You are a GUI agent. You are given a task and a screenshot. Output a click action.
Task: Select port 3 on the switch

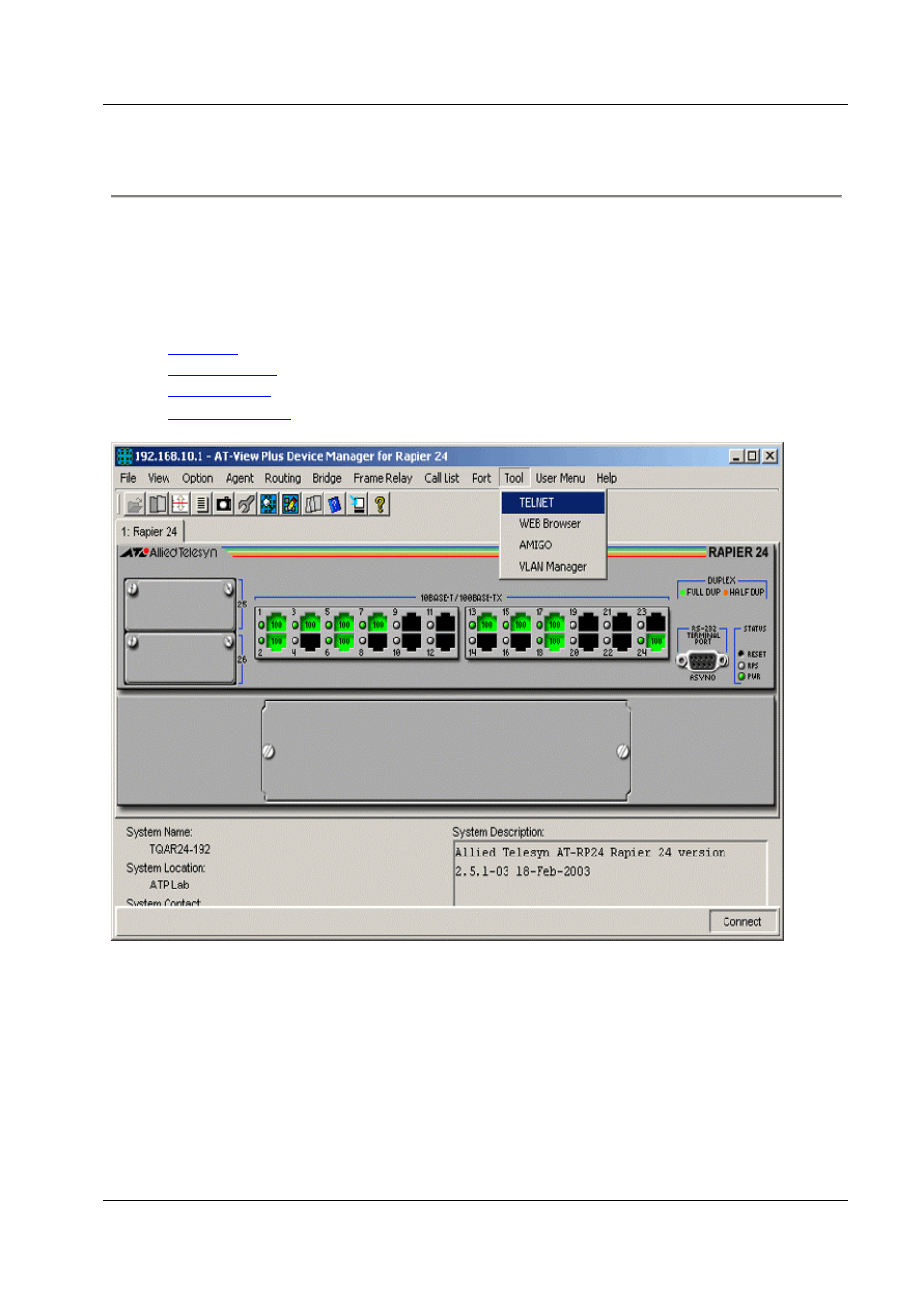[x=310, y=623]
